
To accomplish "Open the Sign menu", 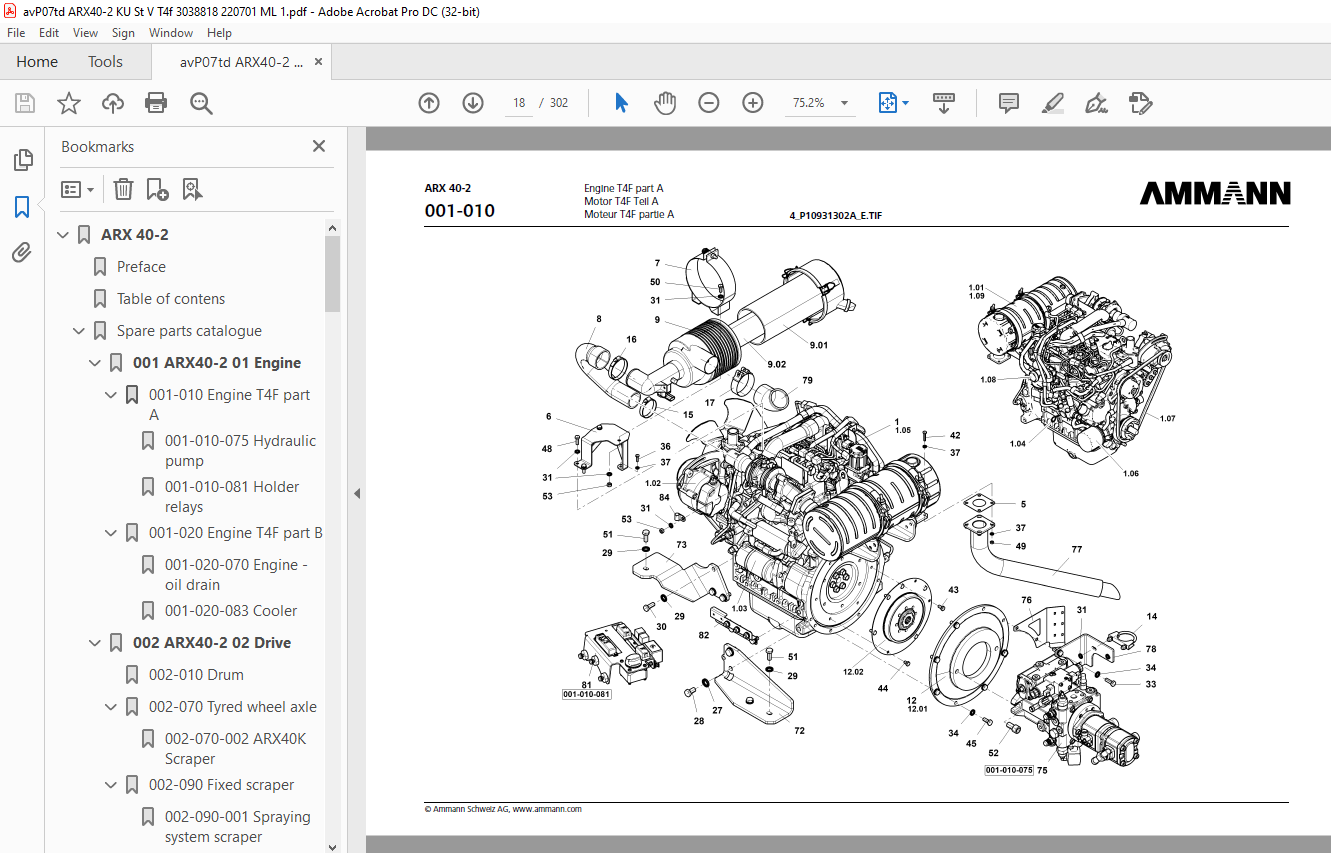I will point(123,33).
